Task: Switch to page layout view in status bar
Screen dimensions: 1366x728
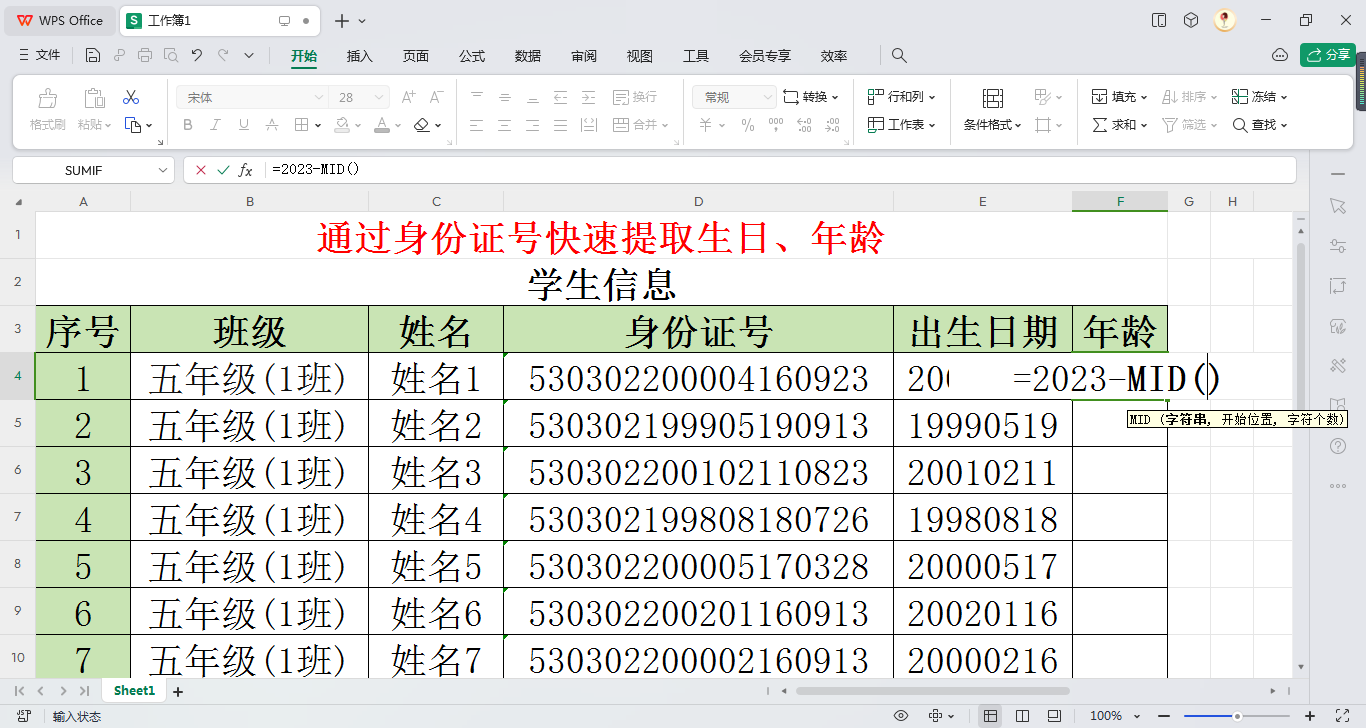Action: (x=1054, y=716)
